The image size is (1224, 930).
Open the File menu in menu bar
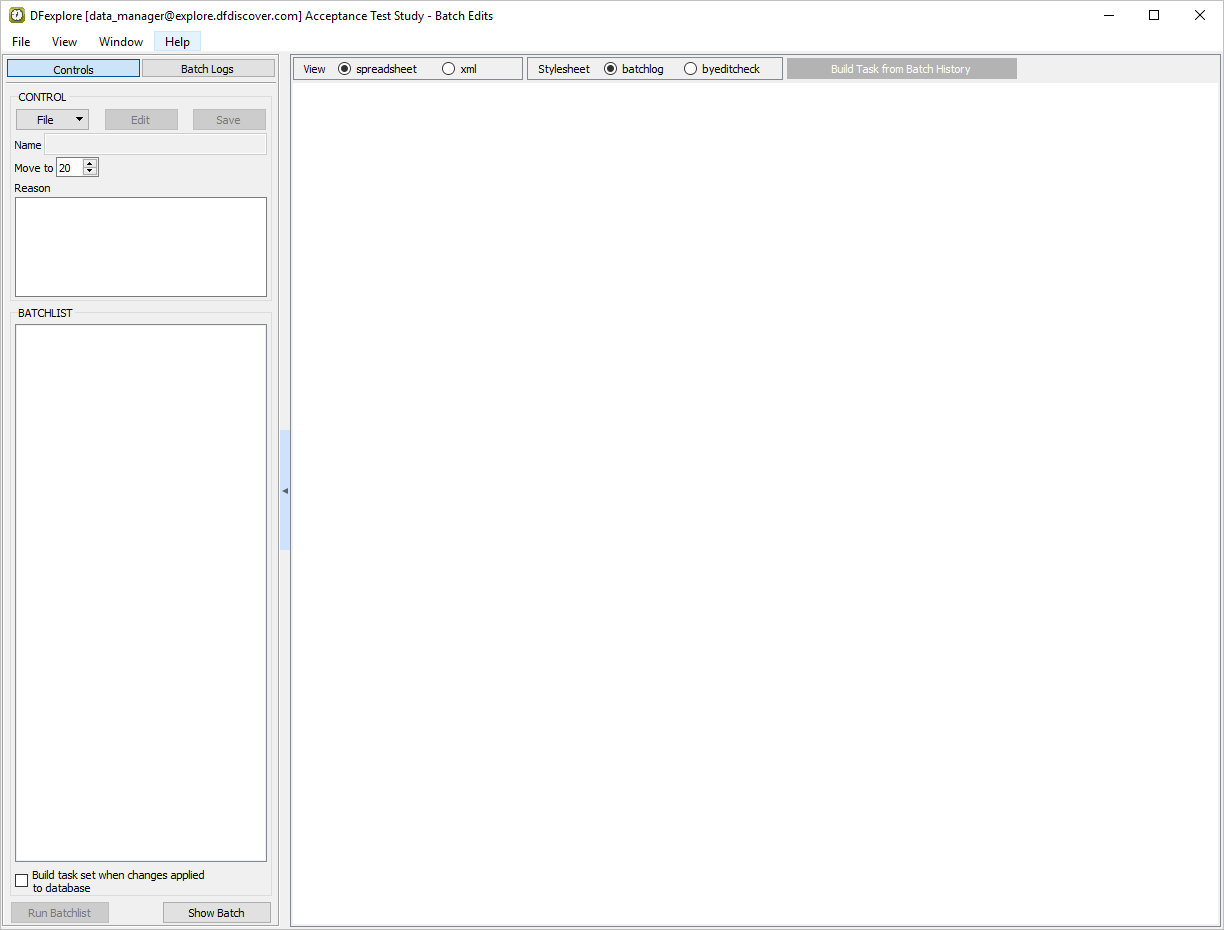(x=21, y=42)
